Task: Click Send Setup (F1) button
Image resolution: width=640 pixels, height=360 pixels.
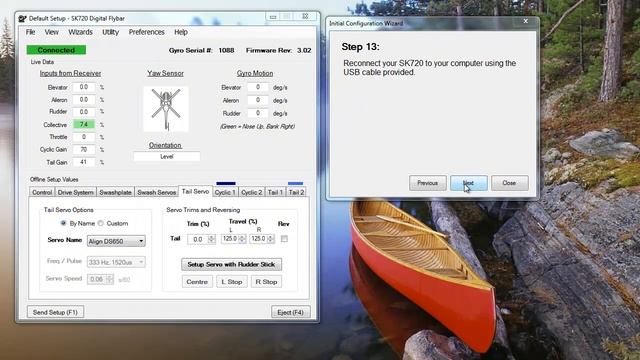Action: tap(56, 312)
